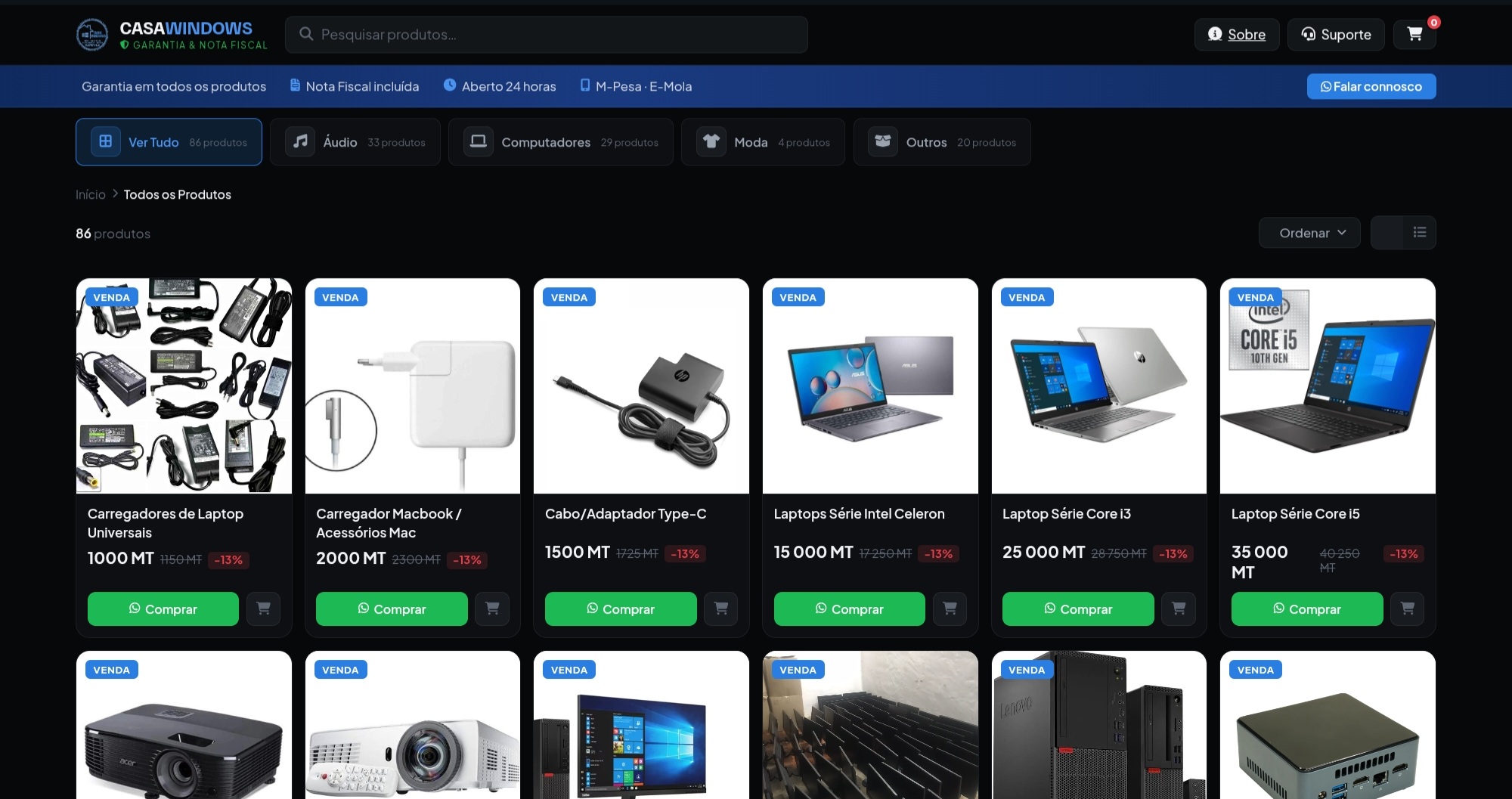Open the white projector product image
The image size is (1512, 799).
point(413,725)
